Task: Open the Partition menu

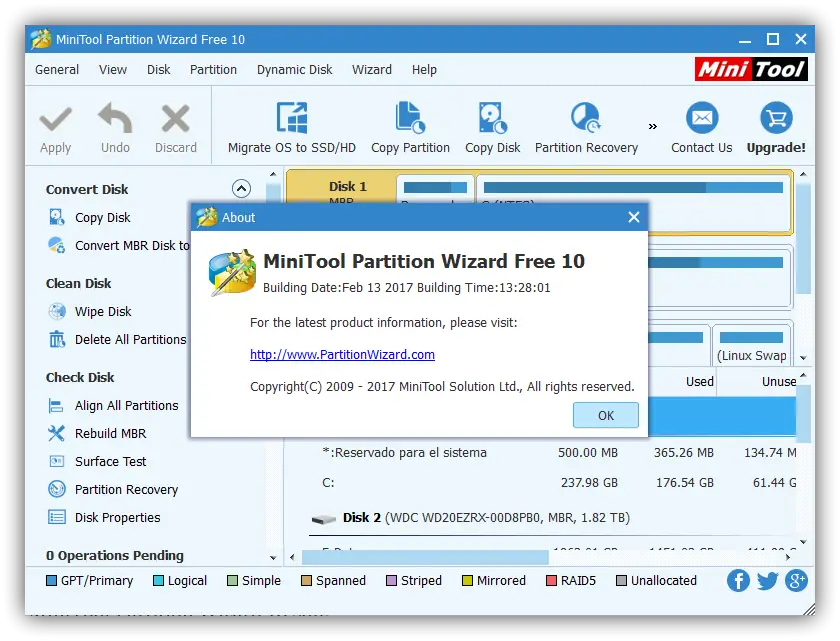Action: point(213,70)
